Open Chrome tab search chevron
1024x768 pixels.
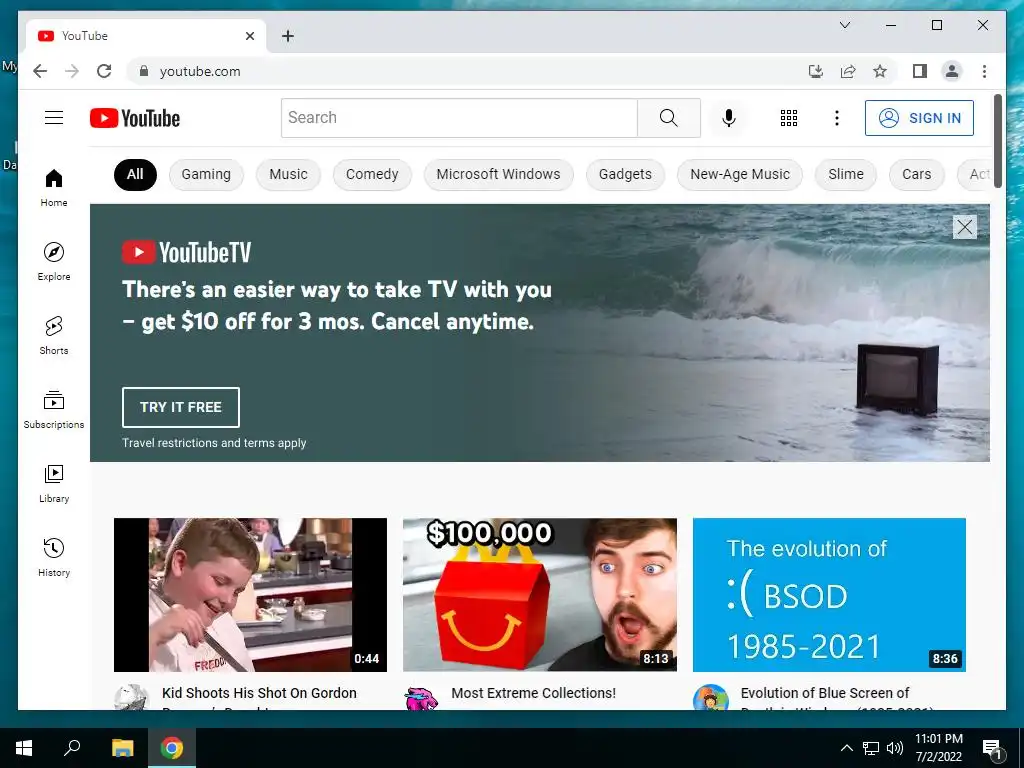844,25
